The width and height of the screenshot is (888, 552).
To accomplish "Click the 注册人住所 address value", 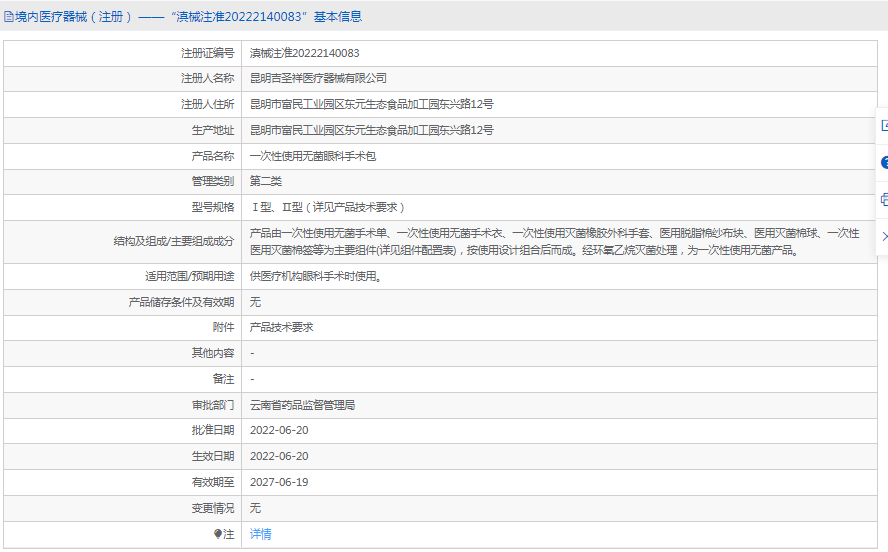I will tap(371, 104).
